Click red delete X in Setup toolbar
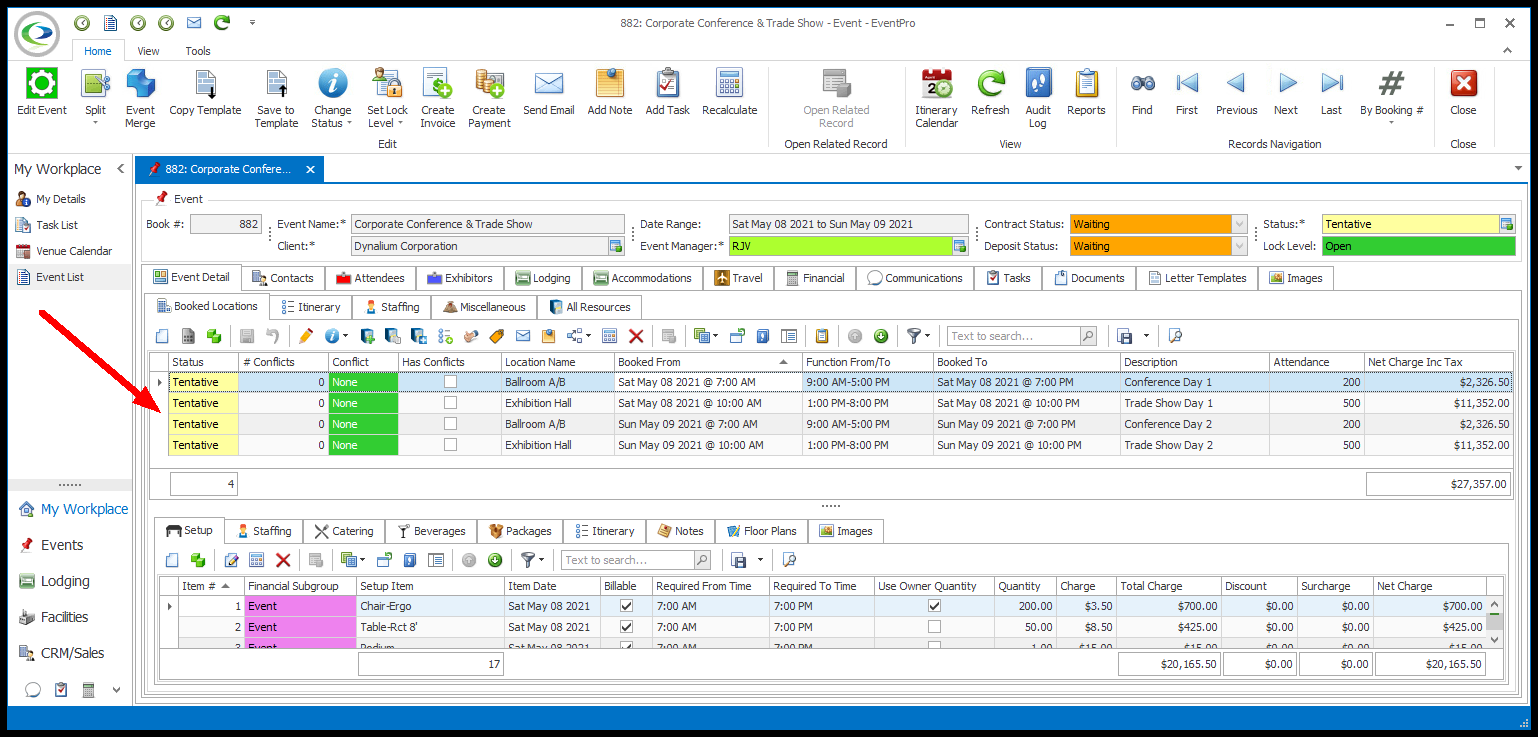Screen dimensions: 1538x737 tap(283, 560)
